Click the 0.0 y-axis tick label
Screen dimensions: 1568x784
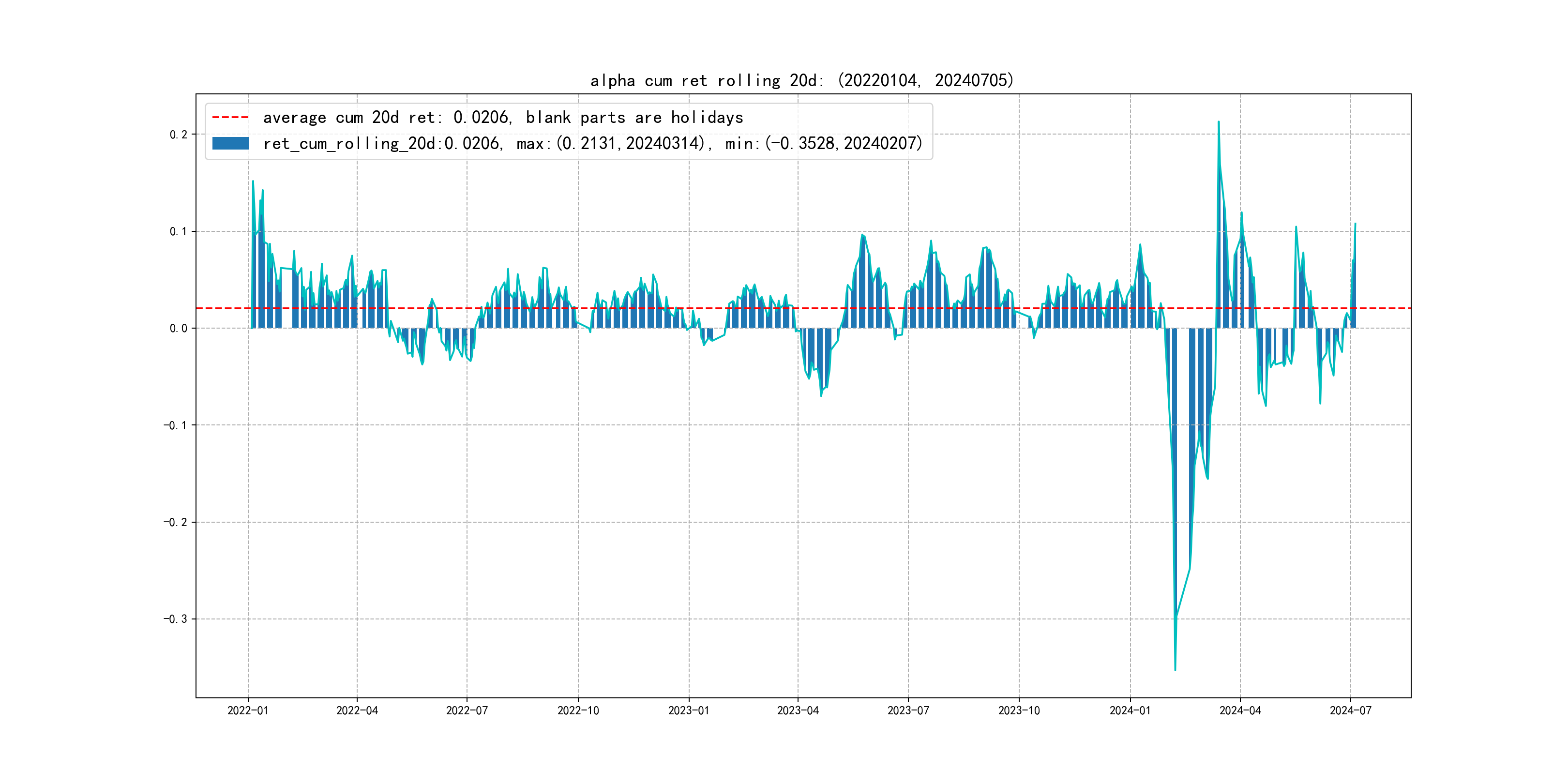pos(179,329)
